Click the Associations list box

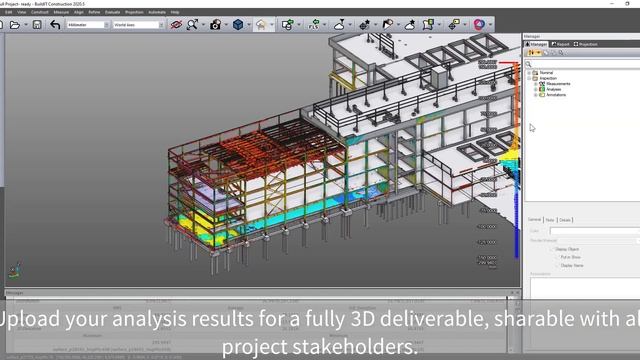pos(585,288)
